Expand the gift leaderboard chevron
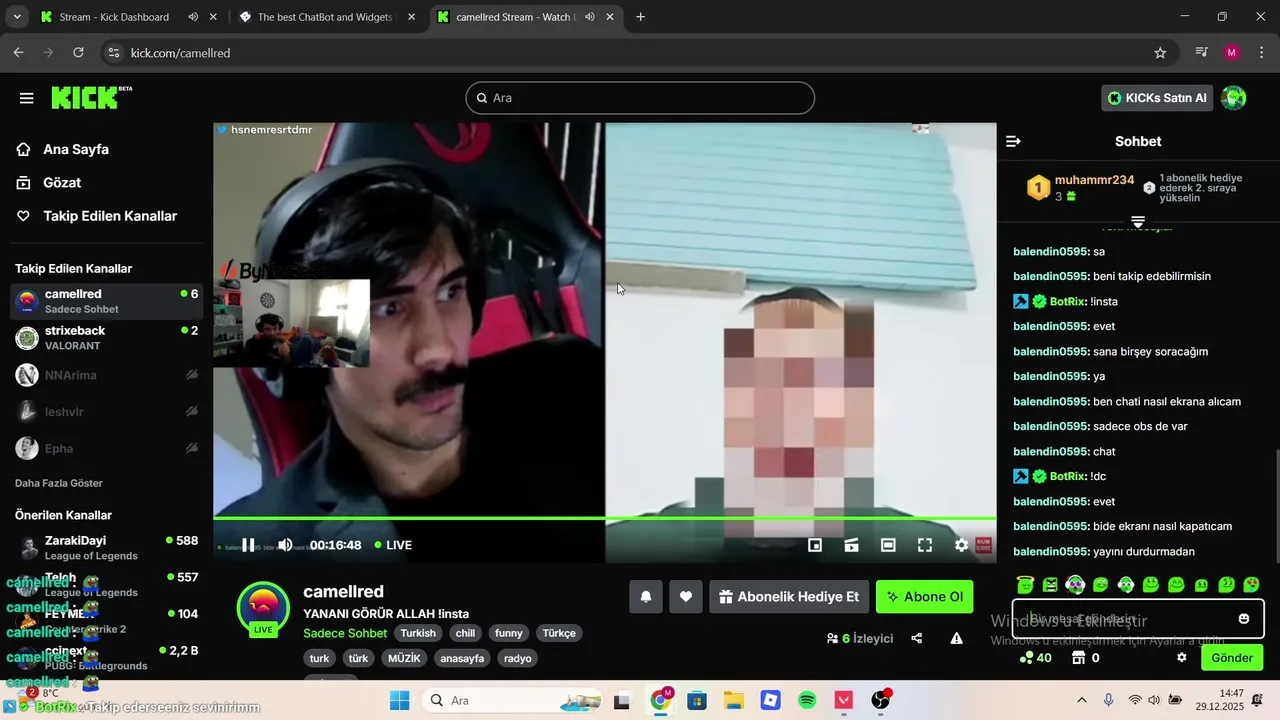 [1138, 221]
